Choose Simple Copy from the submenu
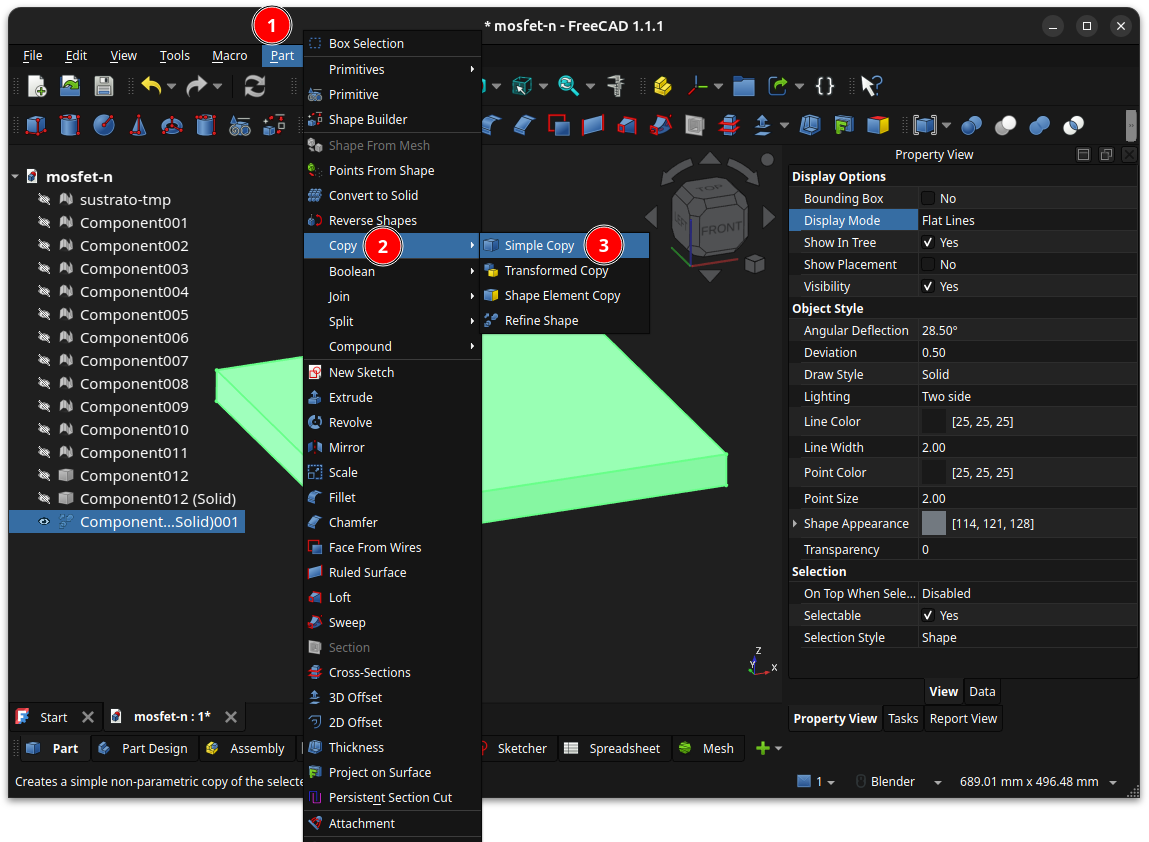This screenshot has height=842, width=1149. 564,245
